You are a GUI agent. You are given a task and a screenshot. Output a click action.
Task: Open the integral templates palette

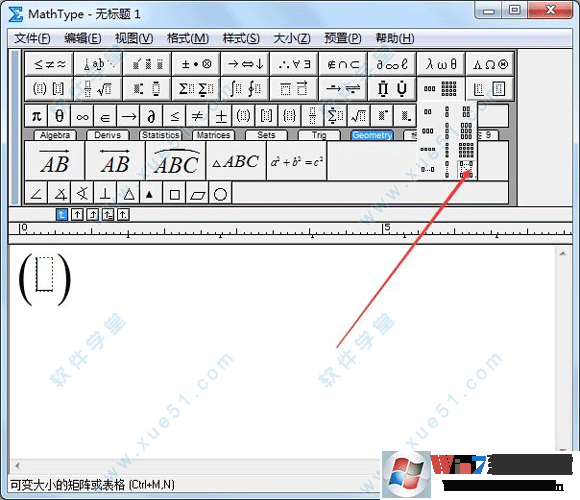(x=245, y=89)
